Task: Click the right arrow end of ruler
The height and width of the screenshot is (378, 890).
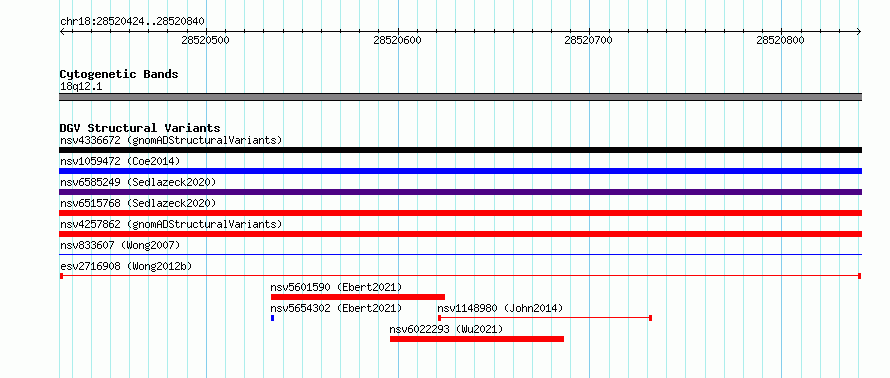Action: (859, 31)
